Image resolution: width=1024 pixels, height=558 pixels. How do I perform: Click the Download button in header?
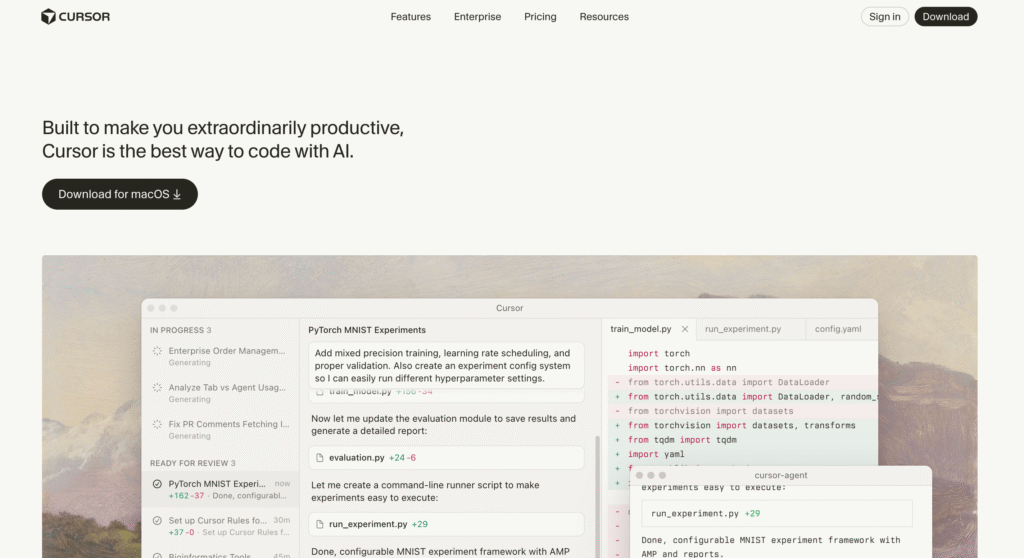(x=945, y=17)
